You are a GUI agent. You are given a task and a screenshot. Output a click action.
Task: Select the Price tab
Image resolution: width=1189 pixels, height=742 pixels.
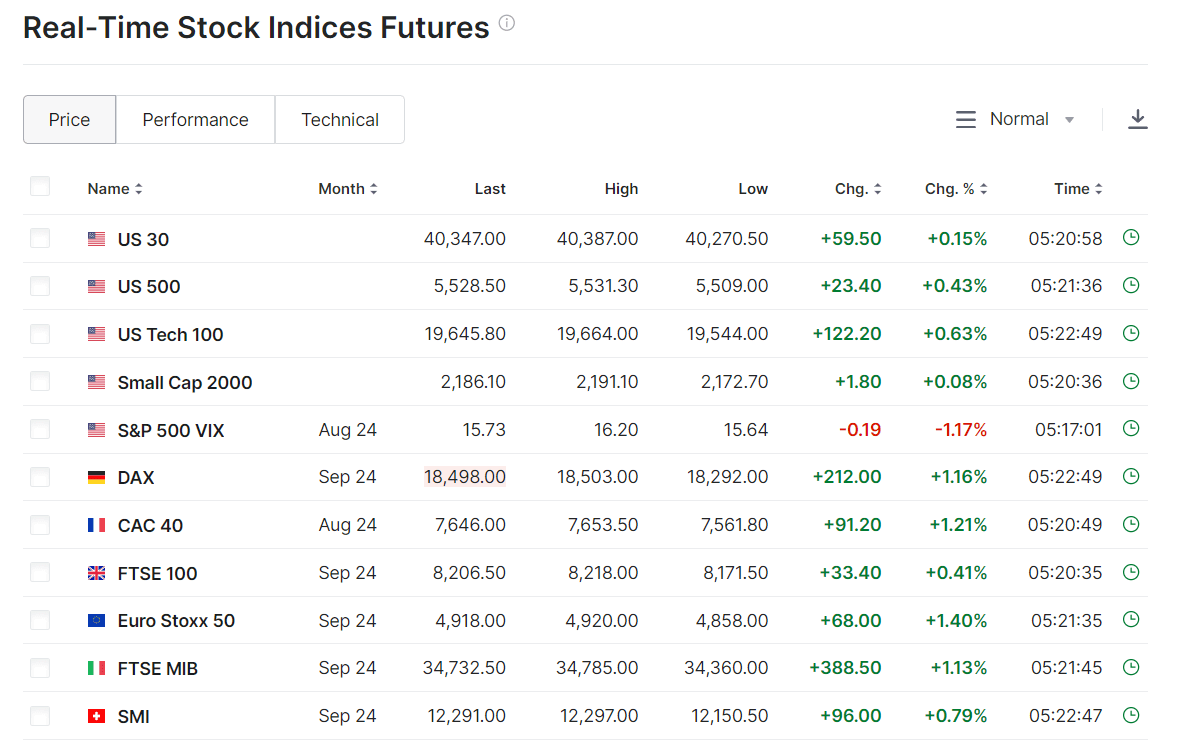70,119
